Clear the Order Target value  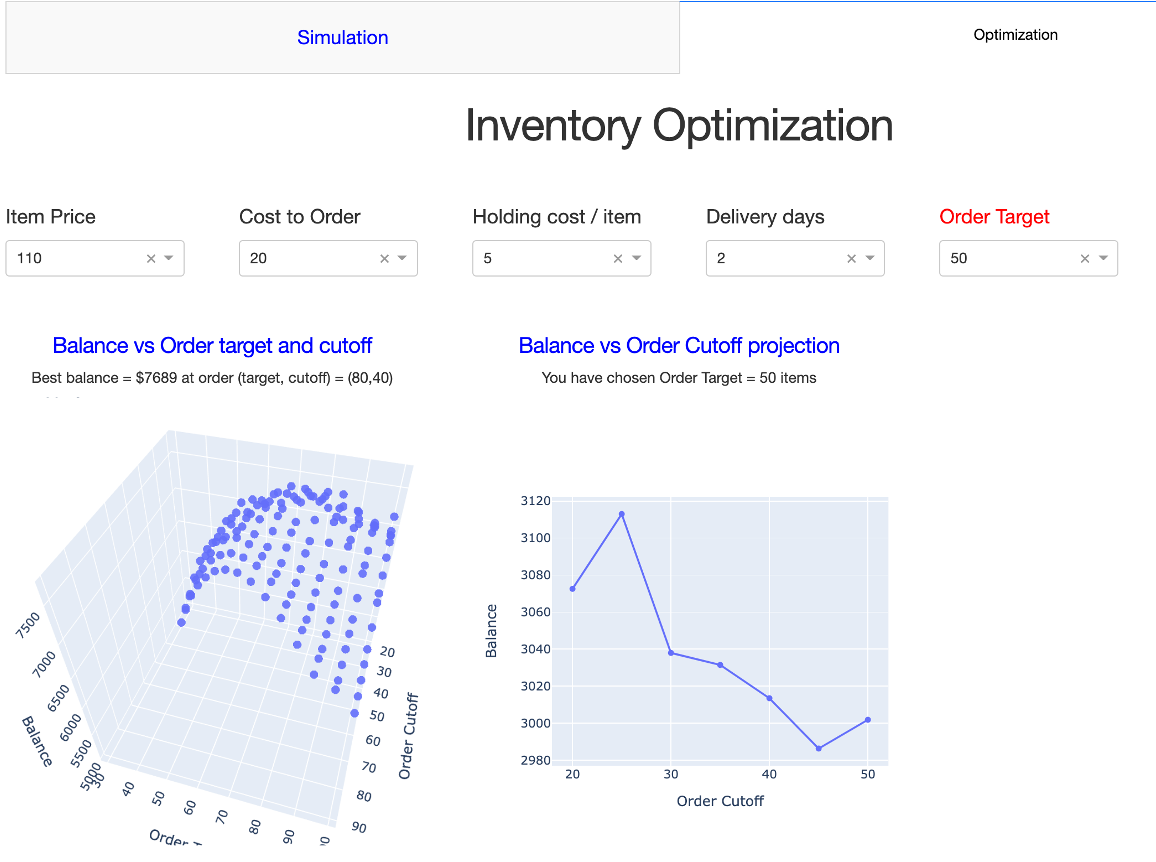coord(1085,258)
